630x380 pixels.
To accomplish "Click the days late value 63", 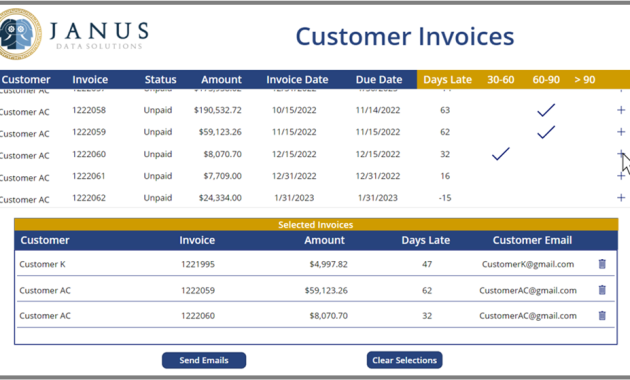I will click(x=445, y=110).
